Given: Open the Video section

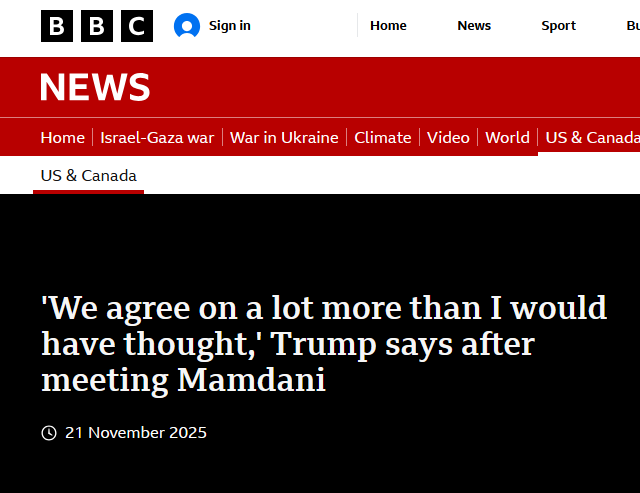Looking at the screenshot, I should 448,138.
